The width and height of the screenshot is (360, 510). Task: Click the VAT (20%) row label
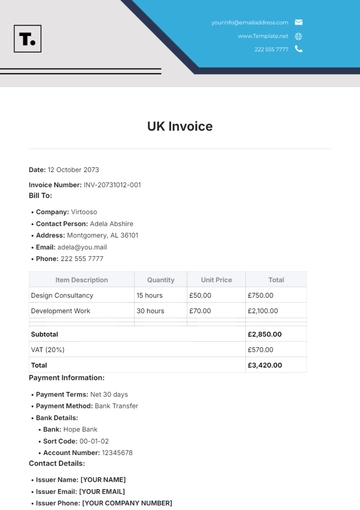(48, 350)
